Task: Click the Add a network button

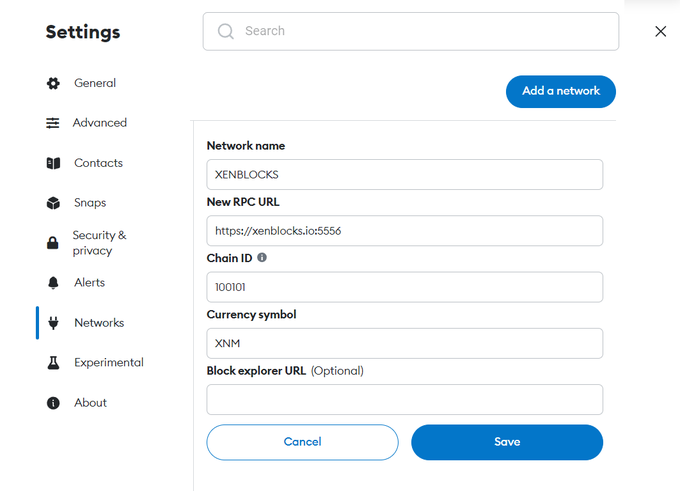Action: 561,92
